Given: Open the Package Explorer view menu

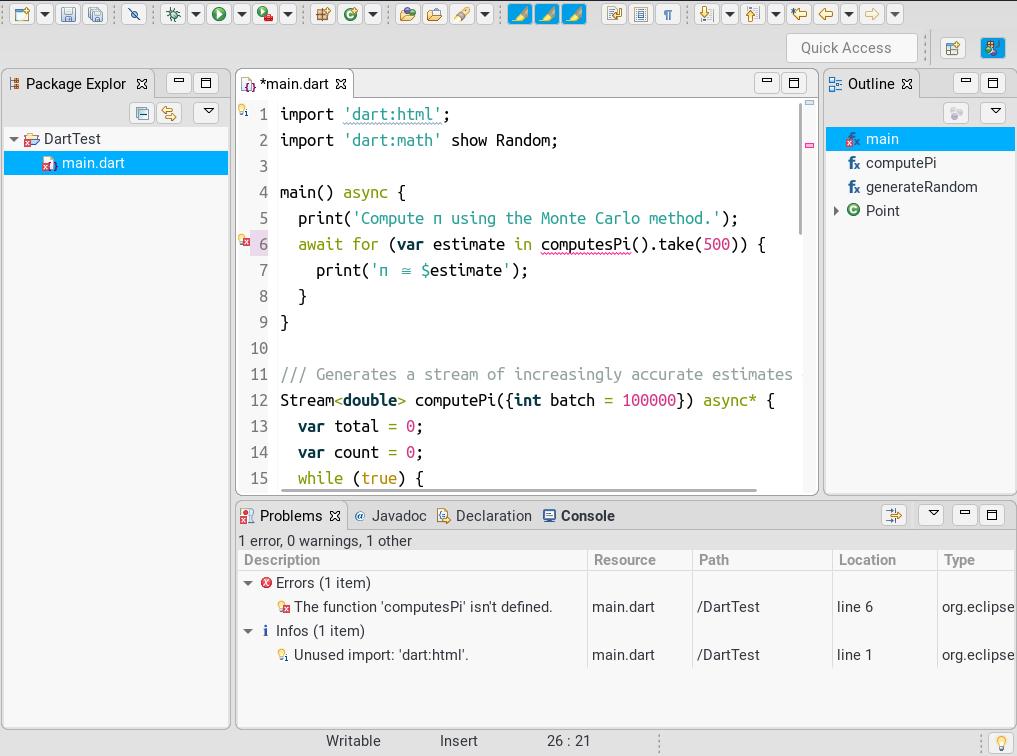Looking at the screenshot, I should click(x=208, y=112).
